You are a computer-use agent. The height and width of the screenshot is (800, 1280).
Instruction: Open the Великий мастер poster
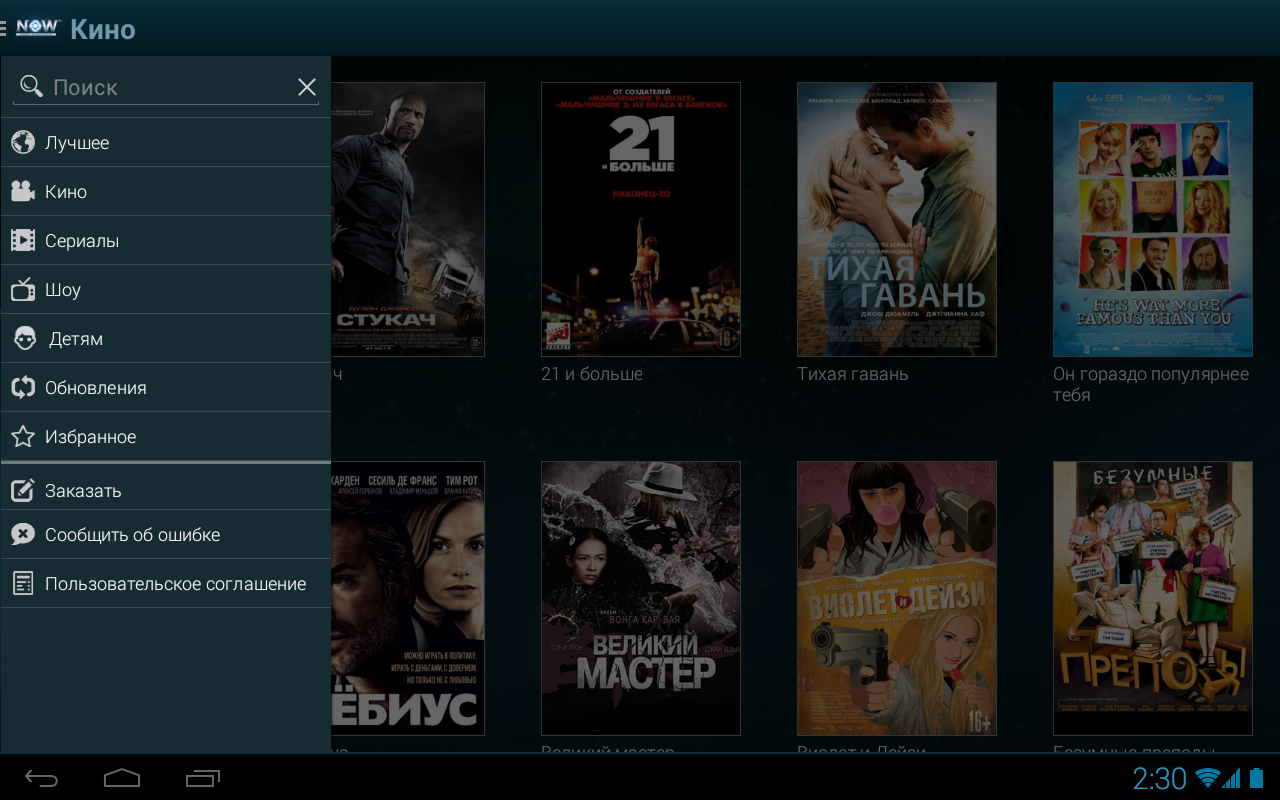pyautogui.click(x=641, y=598)
